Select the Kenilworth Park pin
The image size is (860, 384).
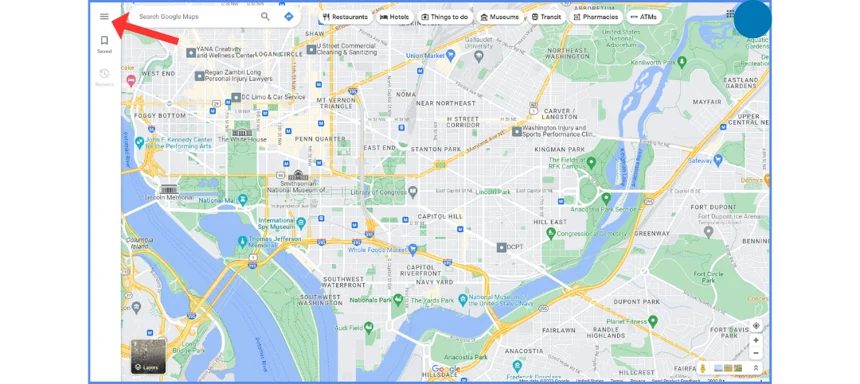coord(682,61)
